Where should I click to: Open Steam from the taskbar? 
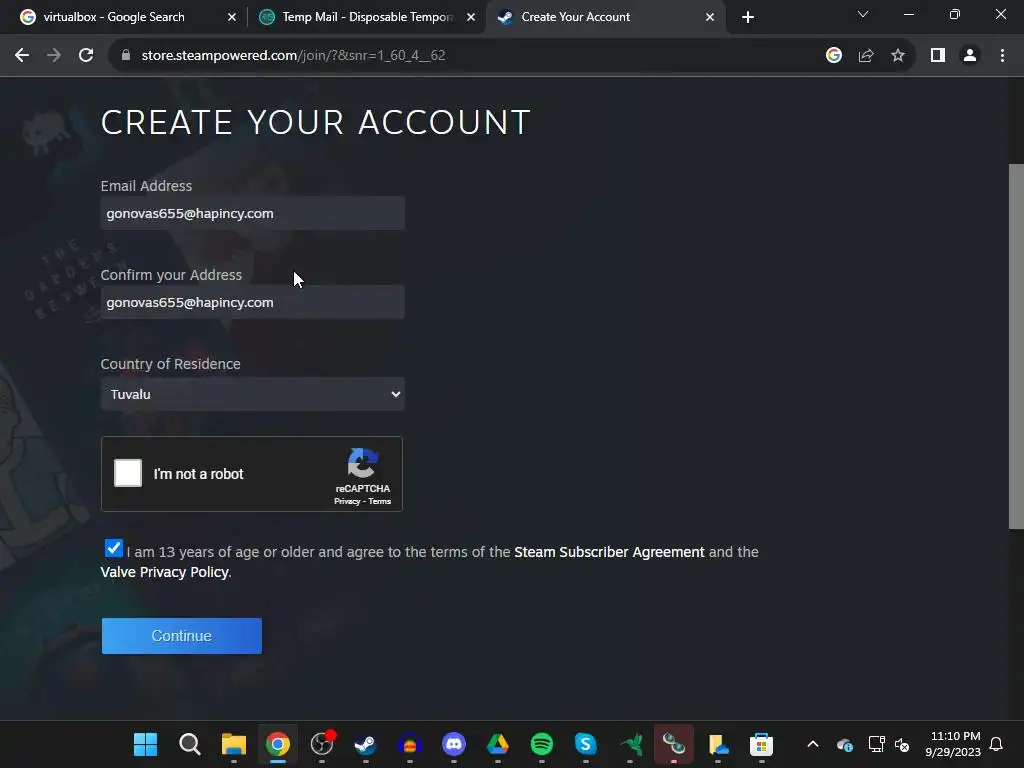pyautogui.click(x=366, y=744)
